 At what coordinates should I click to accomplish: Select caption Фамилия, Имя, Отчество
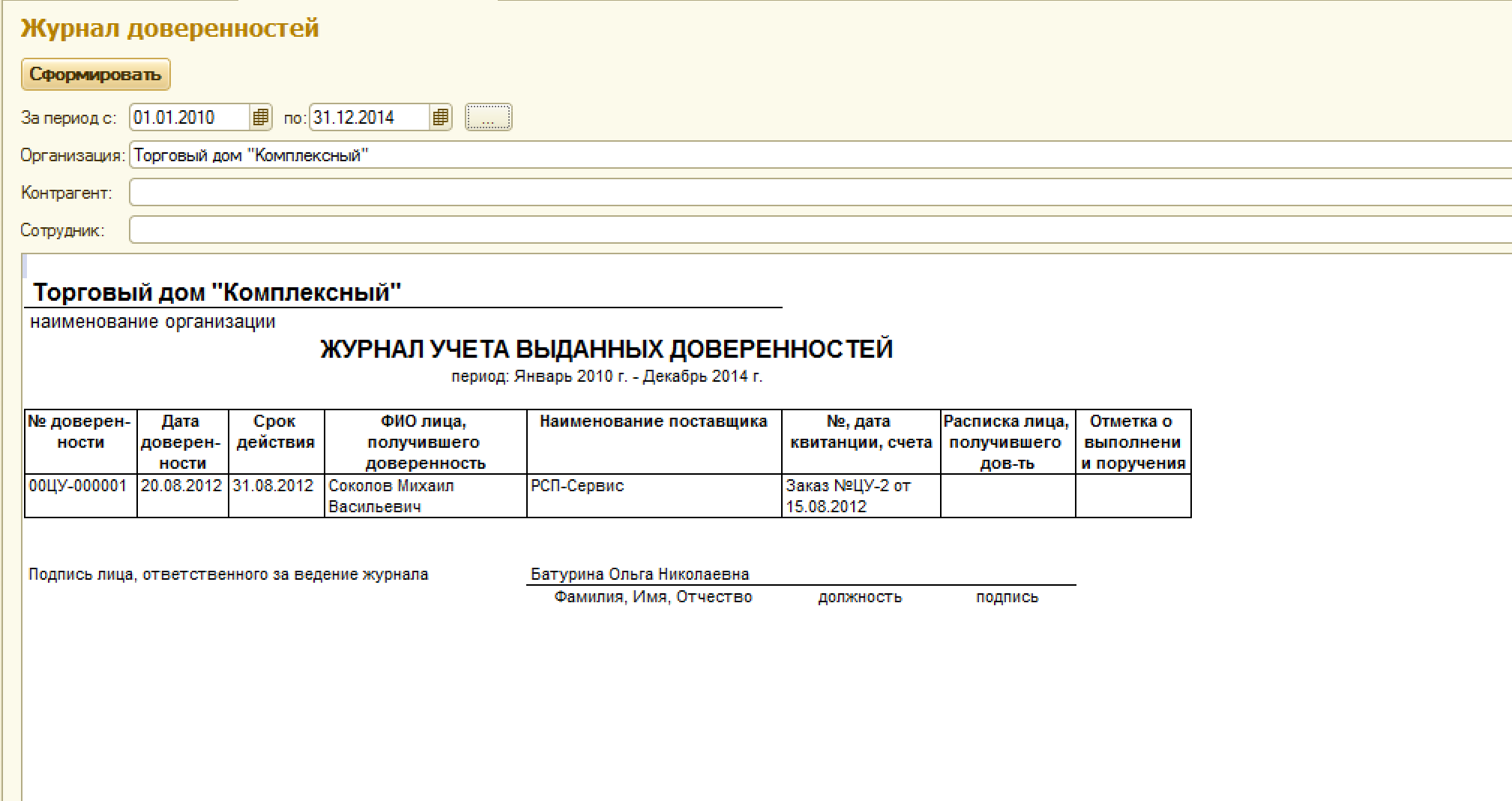tap(653, 597)
